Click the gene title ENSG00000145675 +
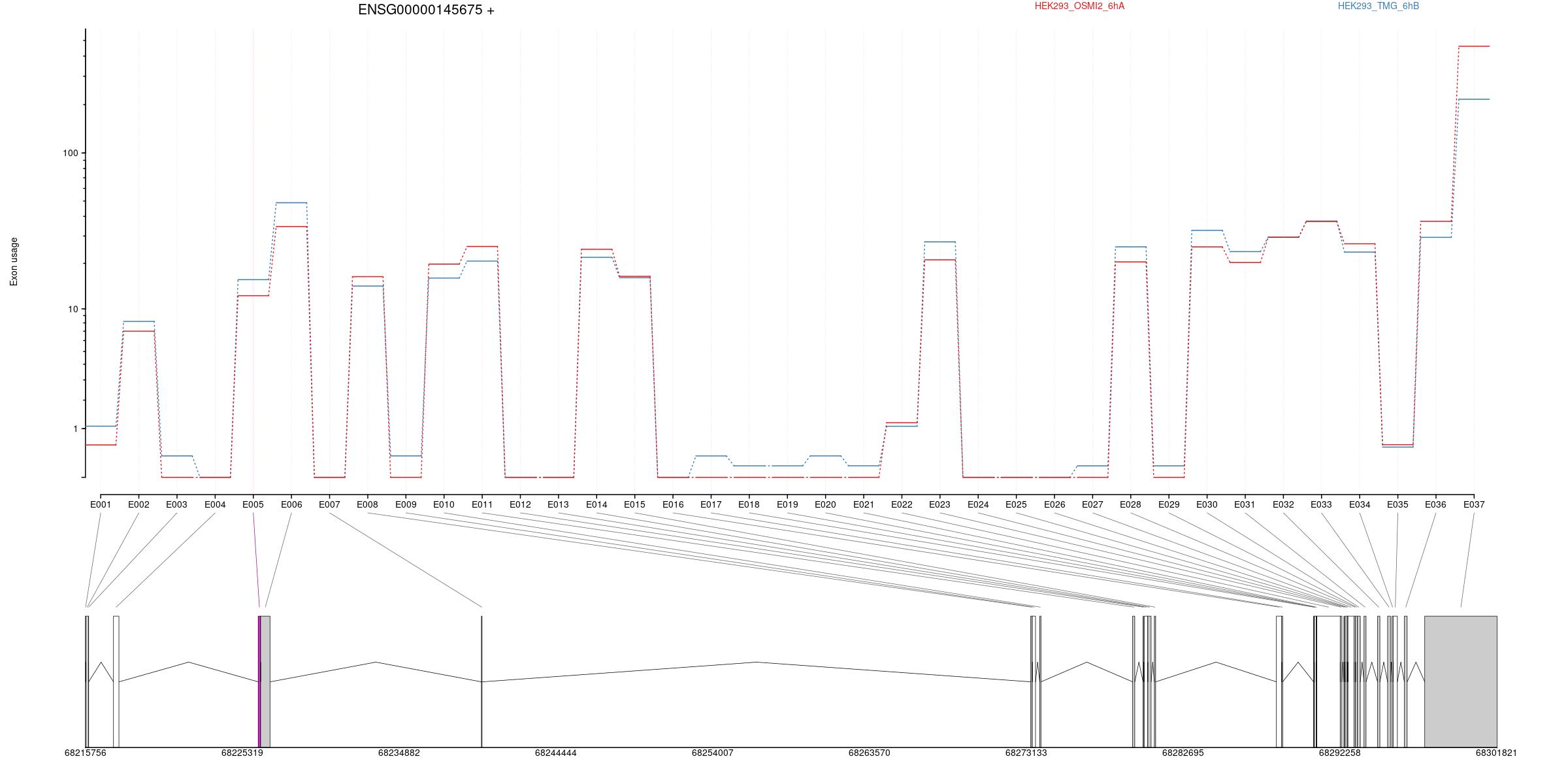The width and height of the screenshot is (1568, 784). point(426,10)
